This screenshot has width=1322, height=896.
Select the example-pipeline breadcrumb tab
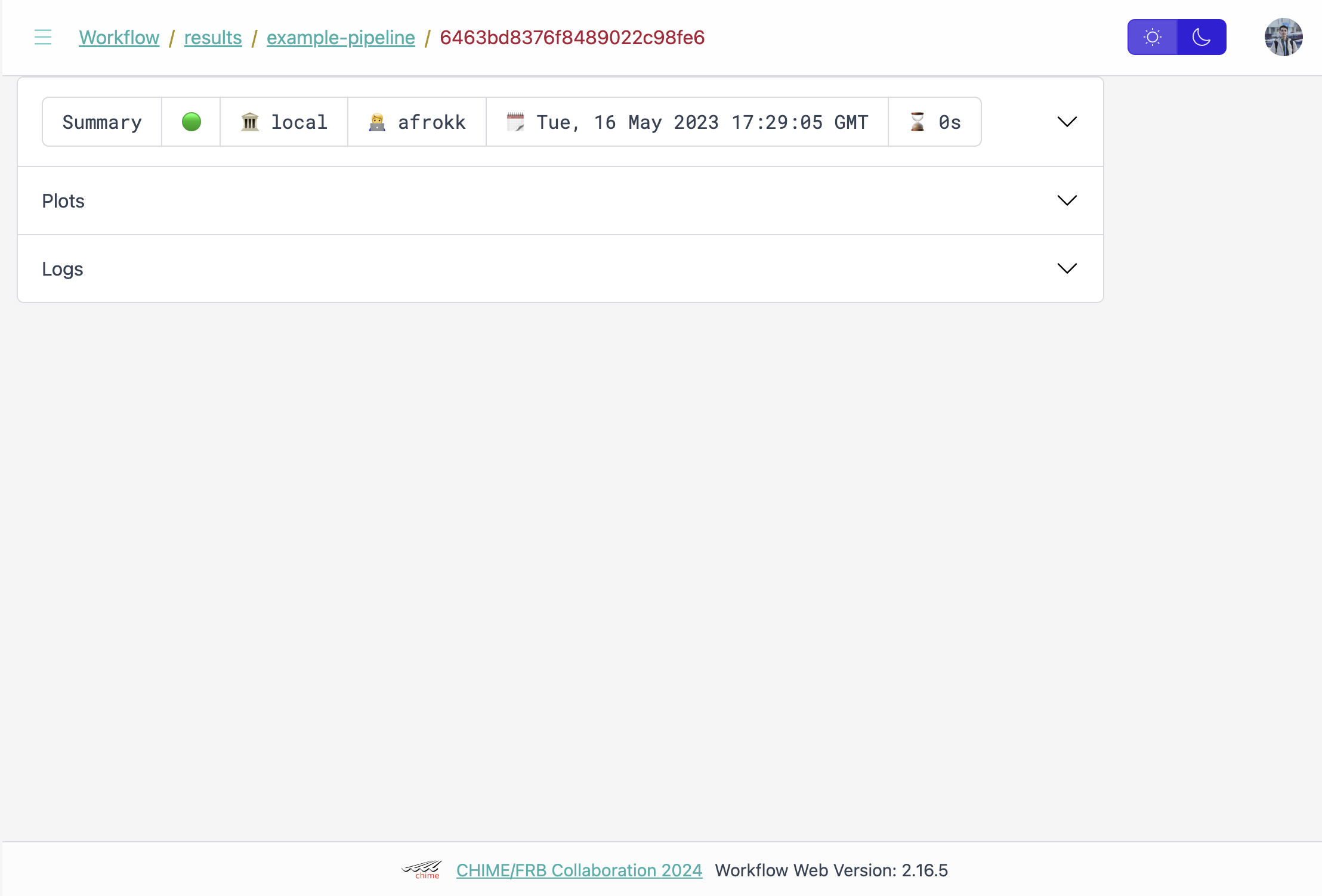point(341,37)
